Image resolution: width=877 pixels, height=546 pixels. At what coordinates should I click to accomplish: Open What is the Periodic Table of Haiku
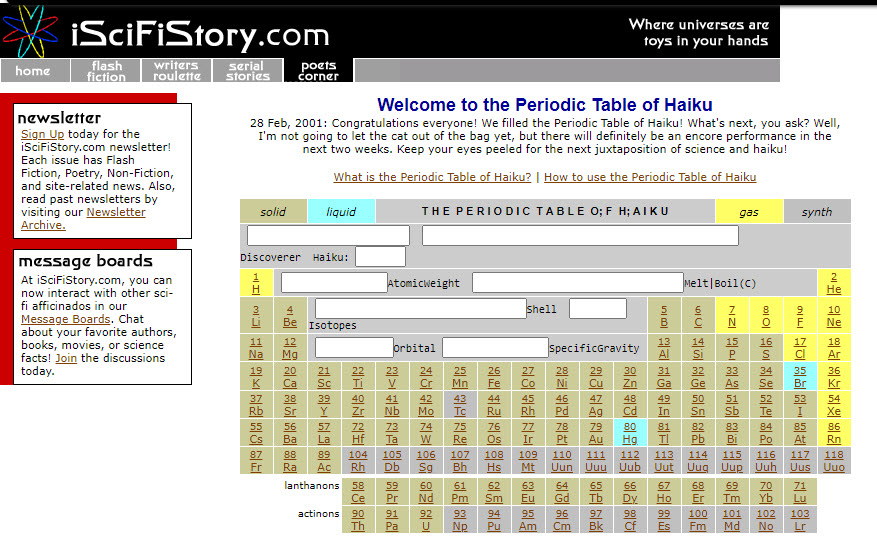coord(432,177)
